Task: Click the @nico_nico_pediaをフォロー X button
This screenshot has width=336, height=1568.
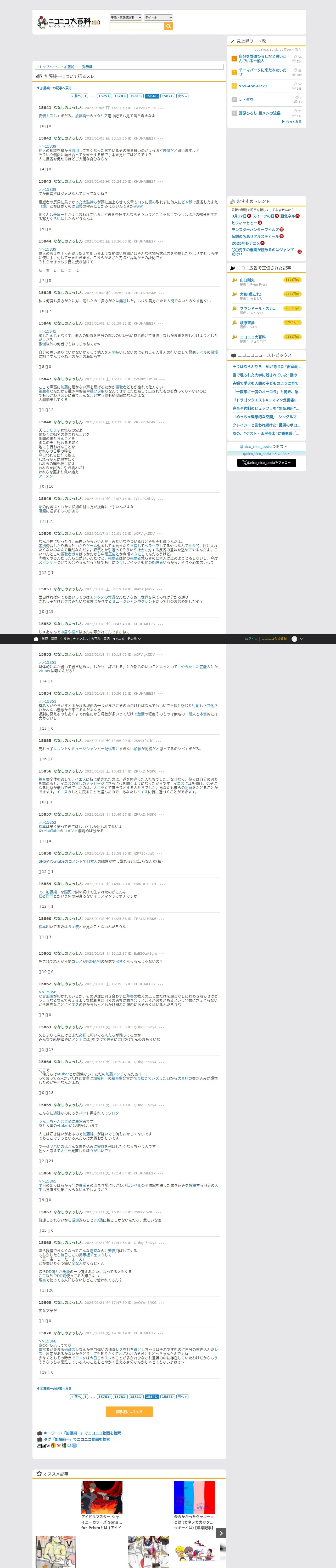Action: coord(266,463)
